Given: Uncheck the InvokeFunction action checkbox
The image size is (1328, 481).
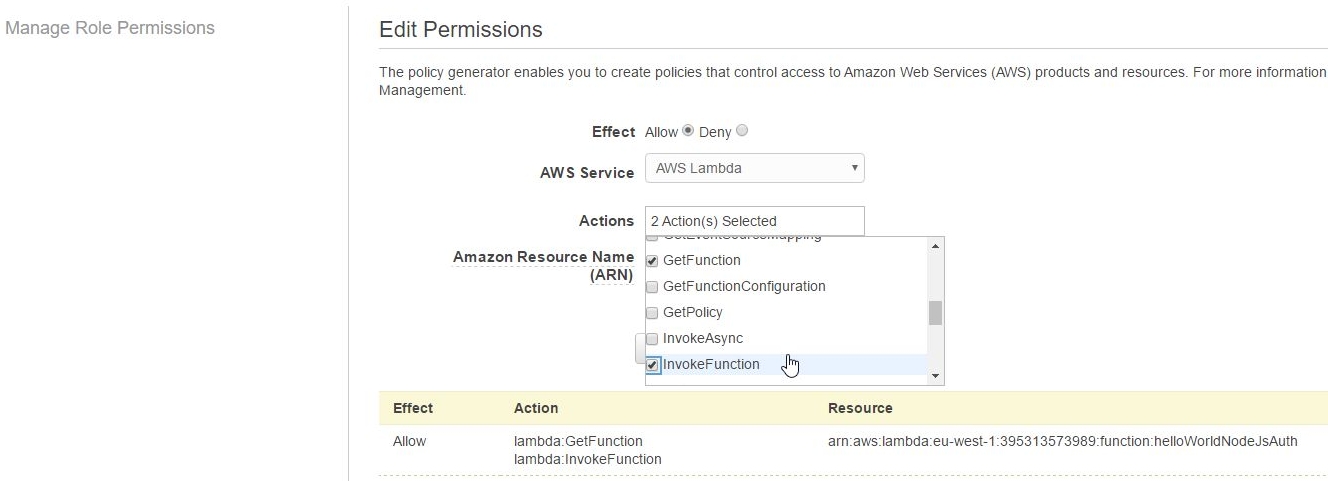Looking at the screenshot, I should pyautogui.click(x=653, y=364).
